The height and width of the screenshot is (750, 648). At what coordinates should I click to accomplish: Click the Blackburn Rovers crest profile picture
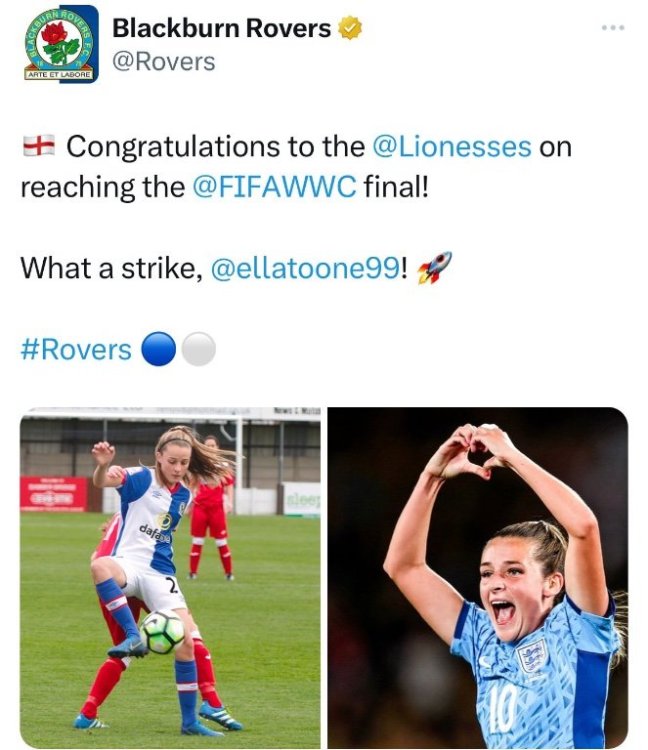[61, 43]
